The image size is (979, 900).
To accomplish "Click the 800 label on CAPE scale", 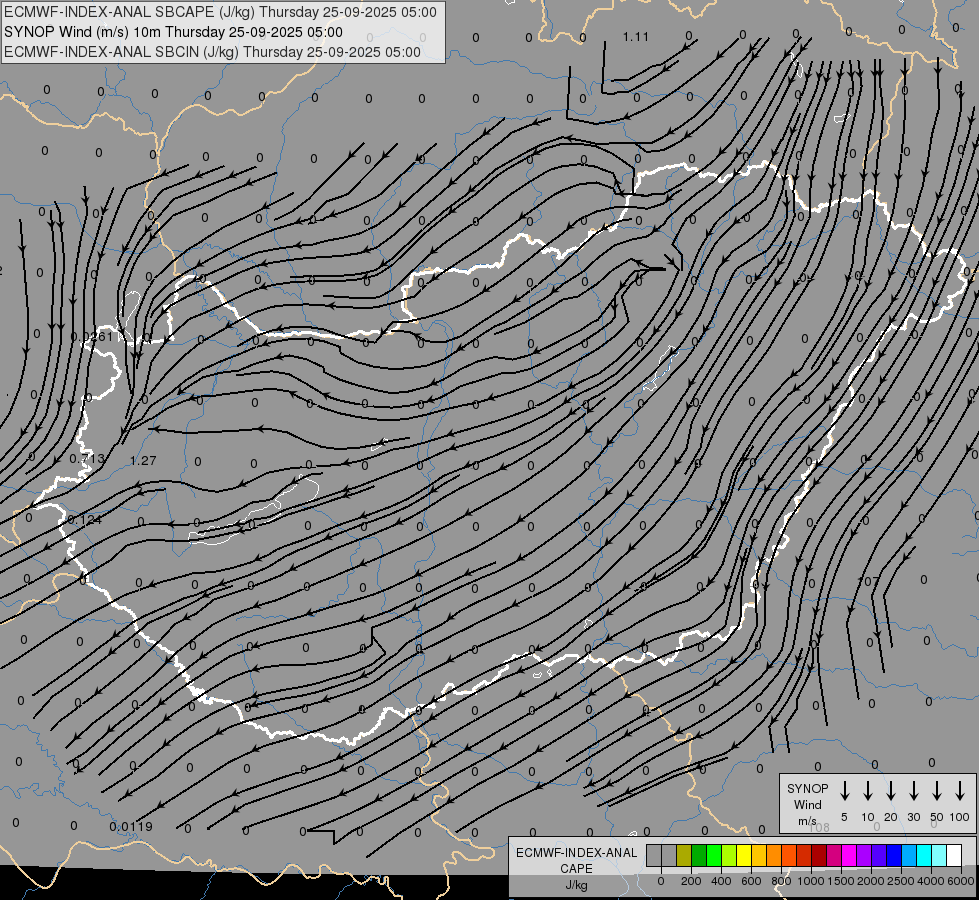I will [781, 881].
